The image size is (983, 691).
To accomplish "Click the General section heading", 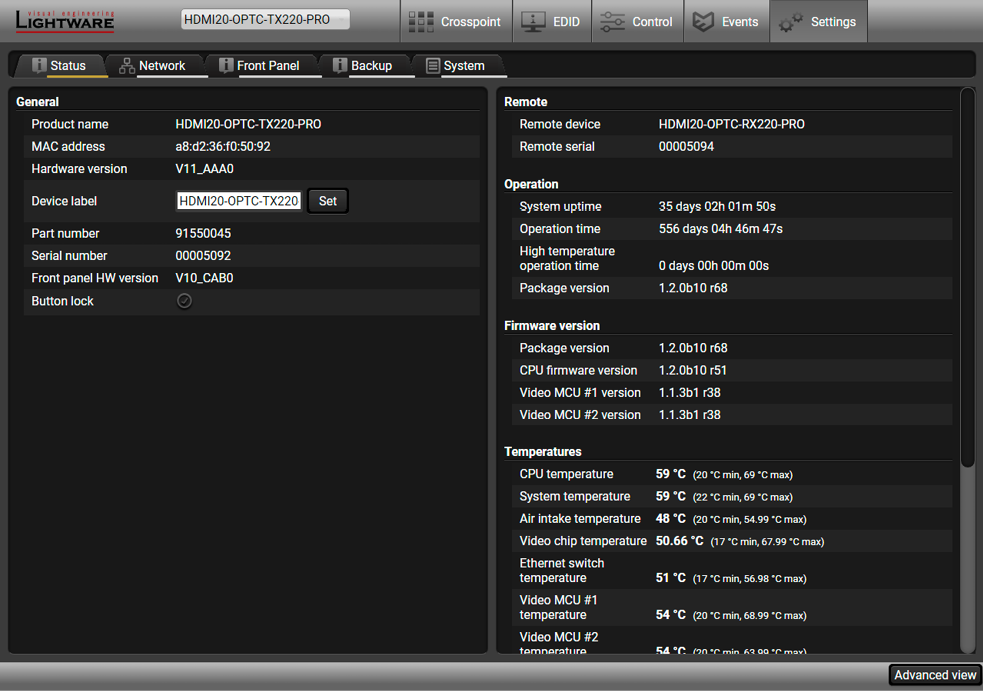I will coord(38,102).
